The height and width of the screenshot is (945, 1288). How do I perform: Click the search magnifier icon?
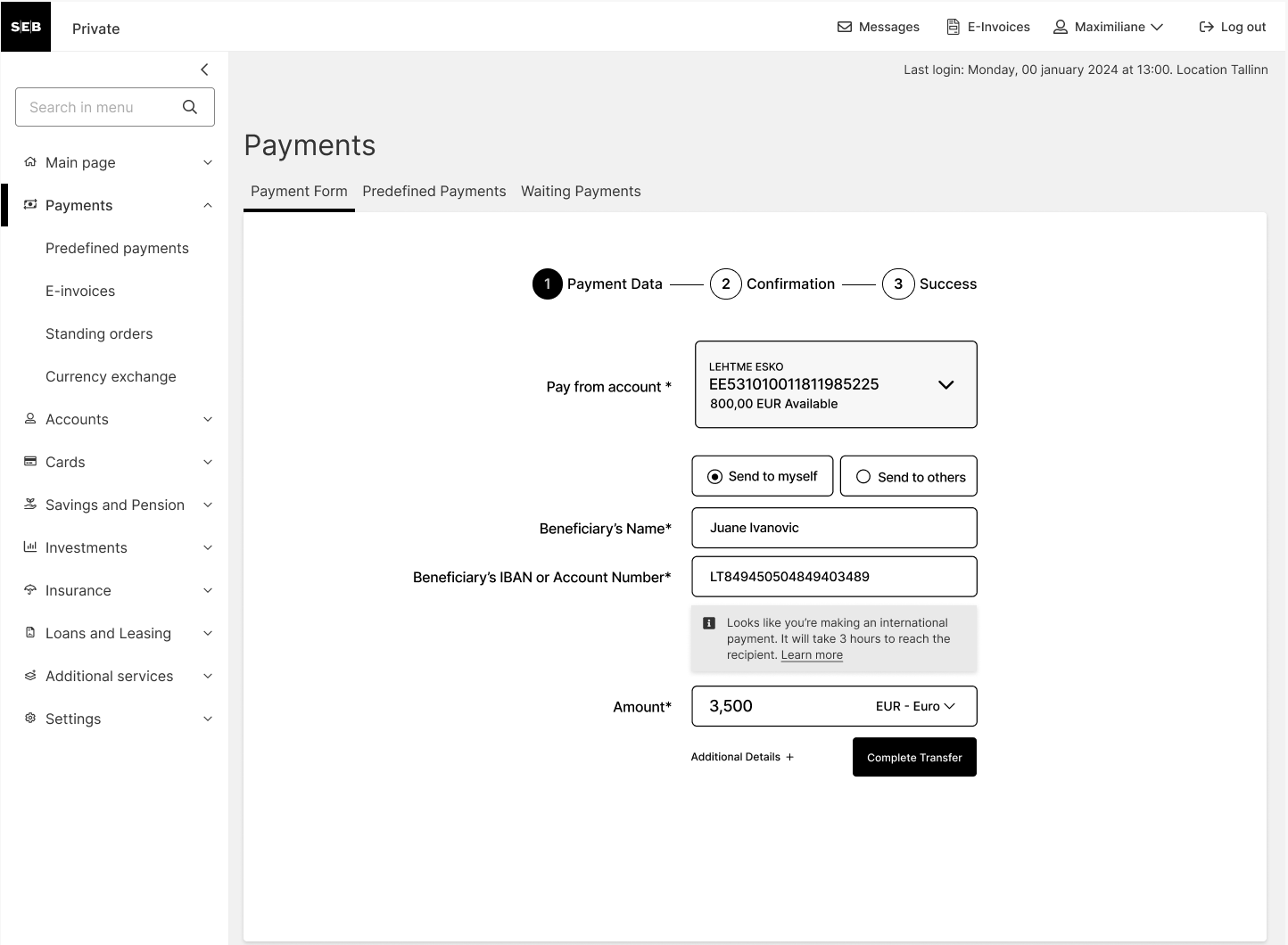tap(190, 107)
